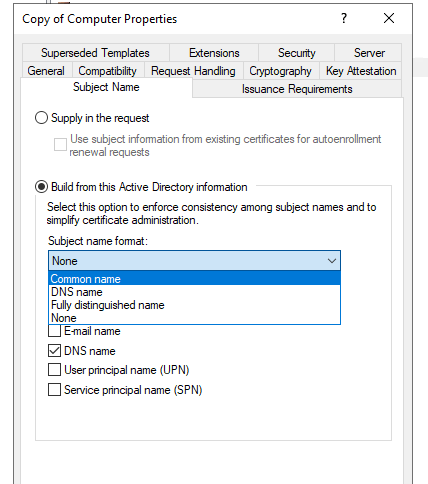Viewport: 428px width, 484px height.
Task: Select Fully distinguished name list option
Action: [195, 305]
